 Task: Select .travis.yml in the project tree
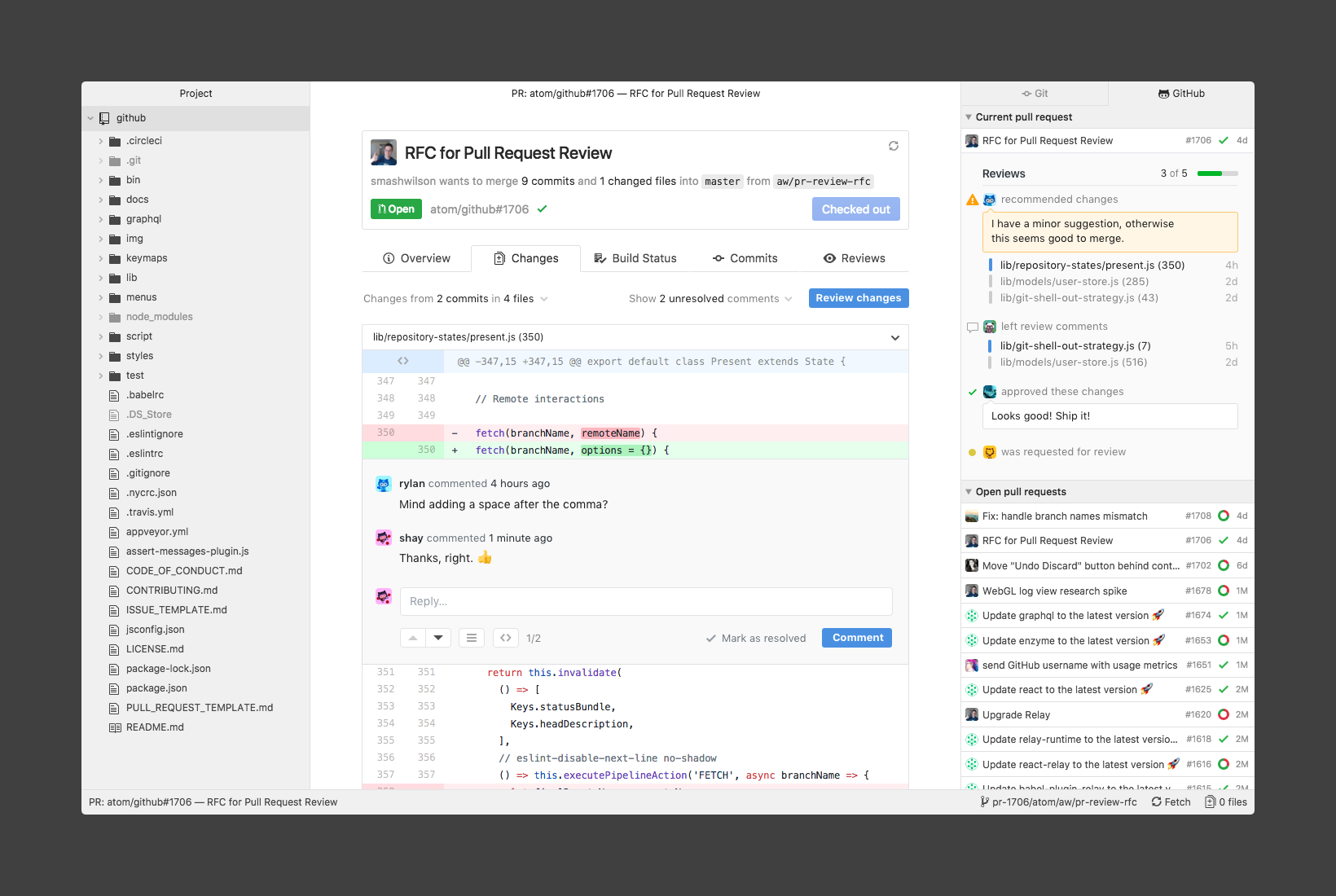150,512
